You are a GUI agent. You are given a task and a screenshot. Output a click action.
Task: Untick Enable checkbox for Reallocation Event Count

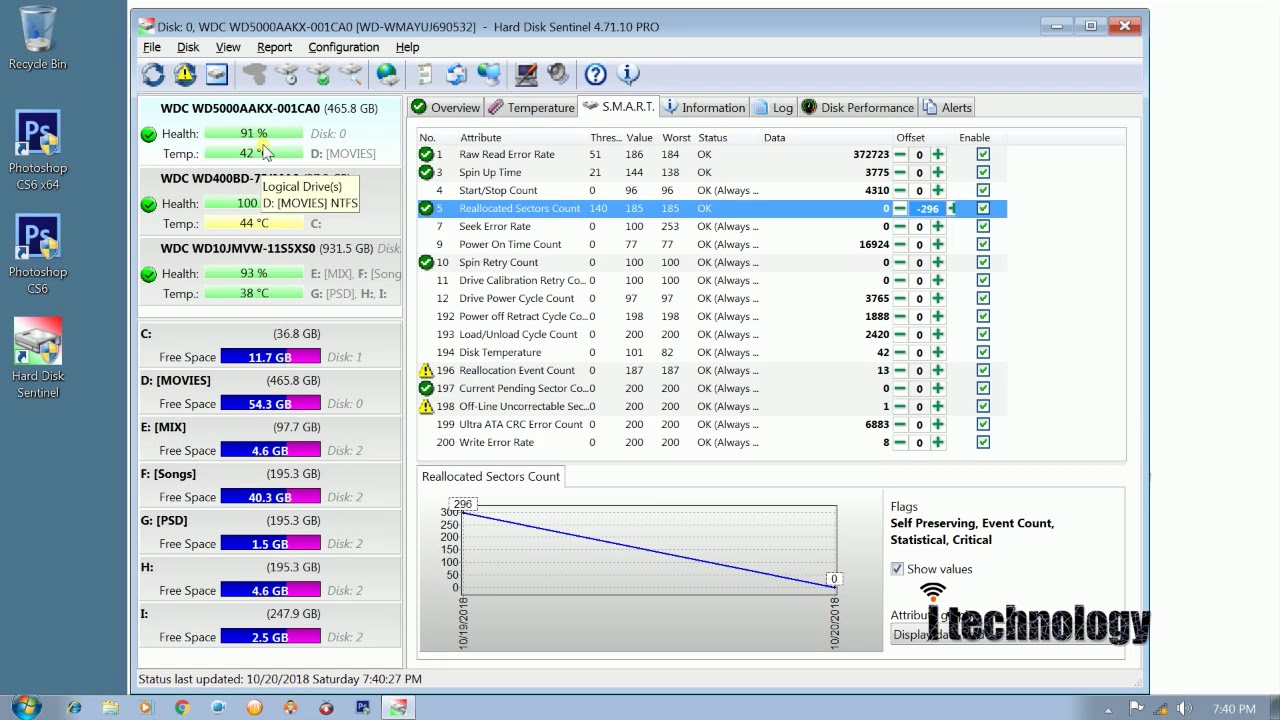(x=983, y=371)
